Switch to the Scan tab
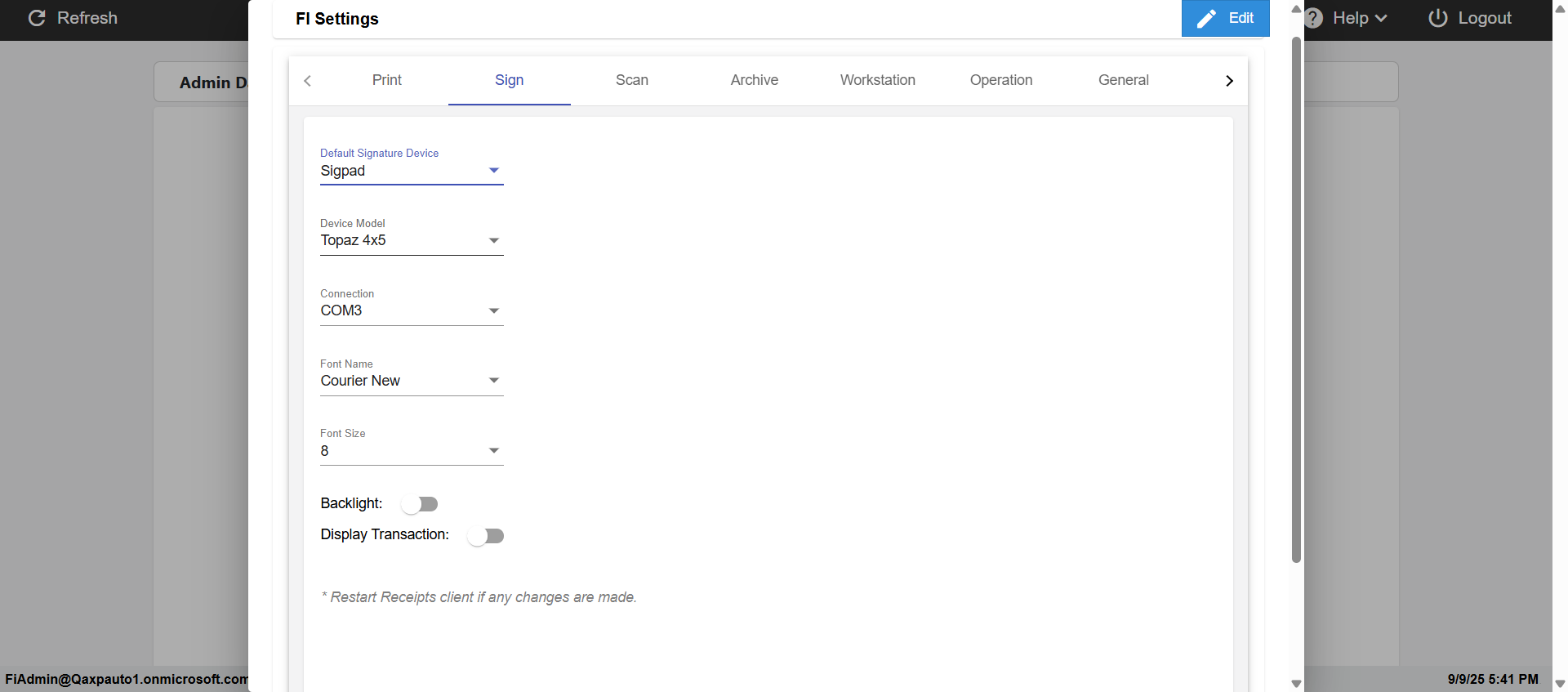1568x692 pixels. point(632,80)
